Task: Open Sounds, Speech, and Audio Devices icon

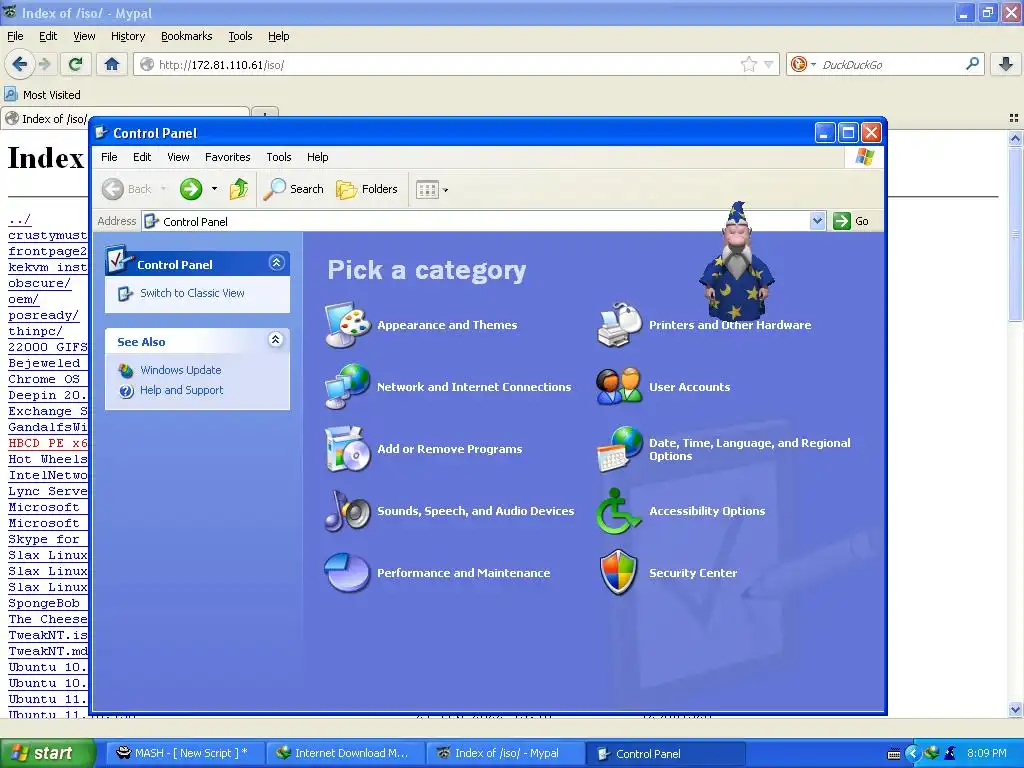Action: 348,511
